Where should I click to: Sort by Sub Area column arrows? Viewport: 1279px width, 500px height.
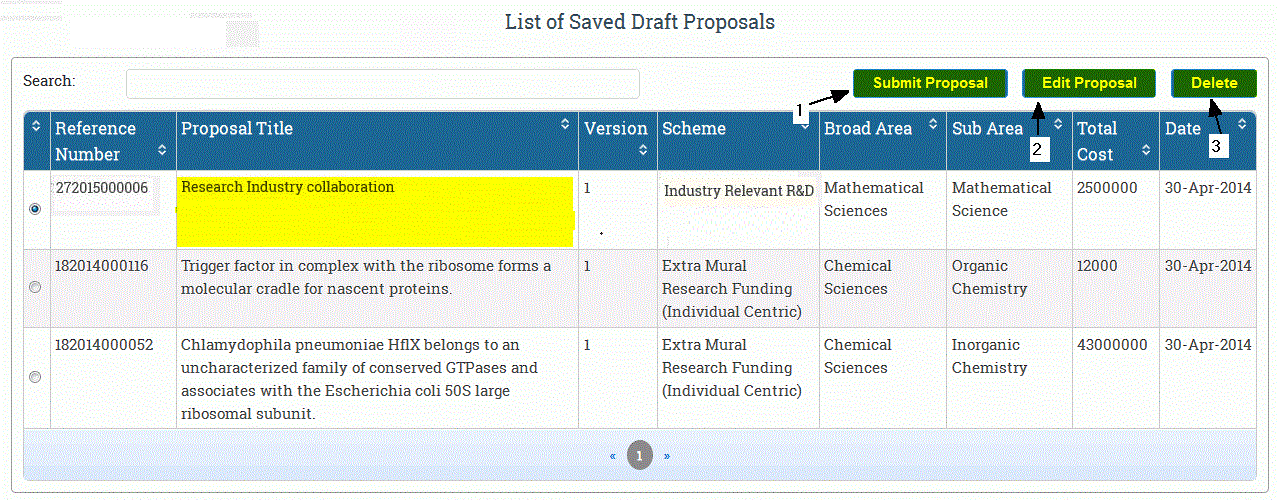pyautogui.click(x=1058, y=125)
